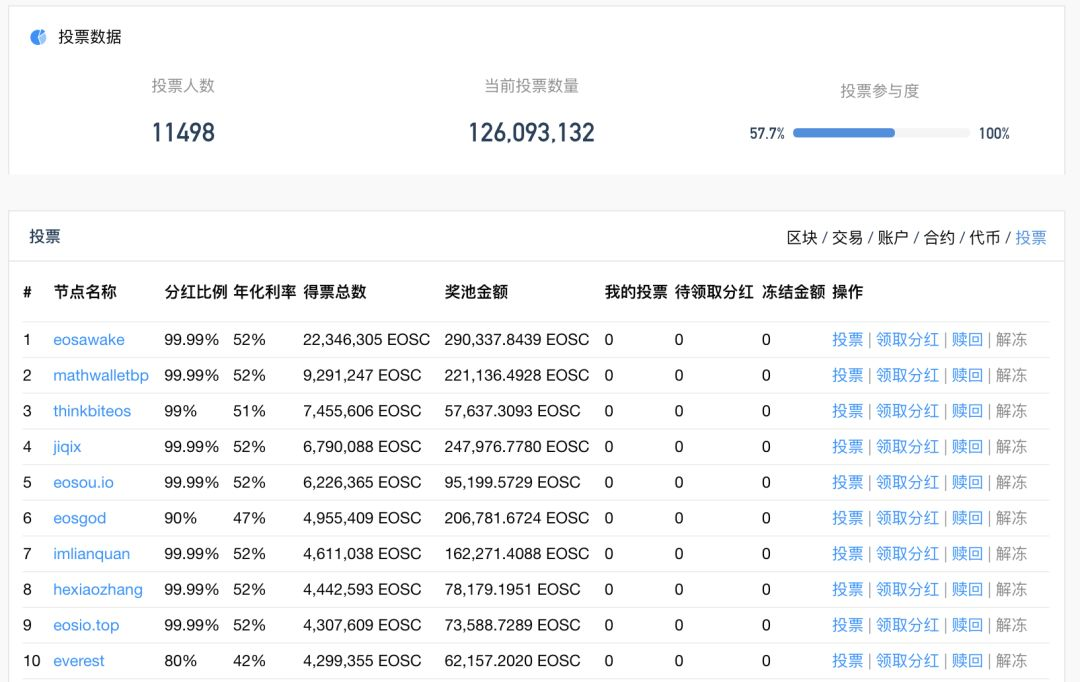This screenshot has width=1080, height=682.
Task: Click 解冻 in the eosgod row
Action: [x=1011, y=518]
